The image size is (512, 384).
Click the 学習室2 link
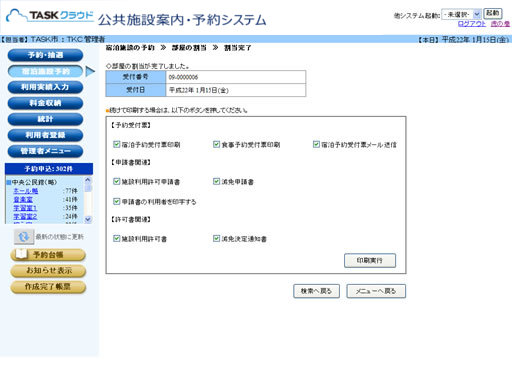[25, 217]
